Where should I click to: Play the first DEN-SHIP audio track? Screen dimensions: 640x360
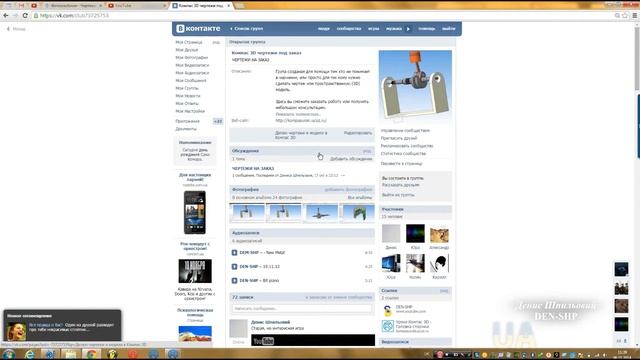[x=234, y=253]
